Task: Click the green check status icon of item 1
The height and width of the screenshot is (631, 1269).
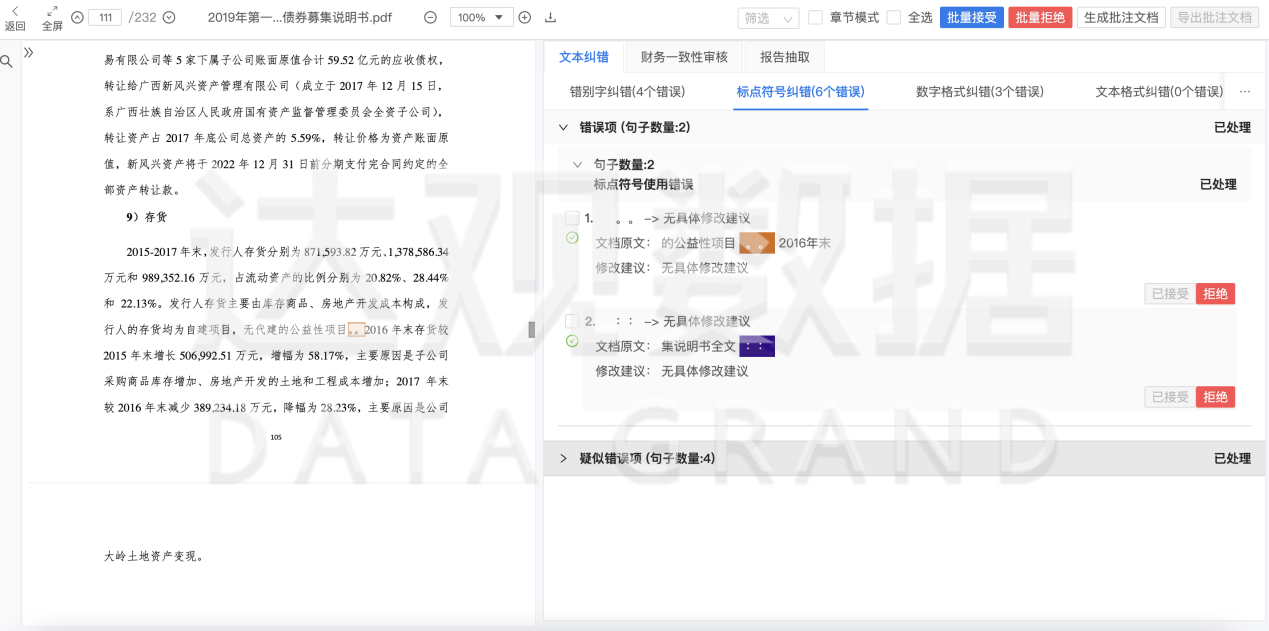Action: pos(572,238)
